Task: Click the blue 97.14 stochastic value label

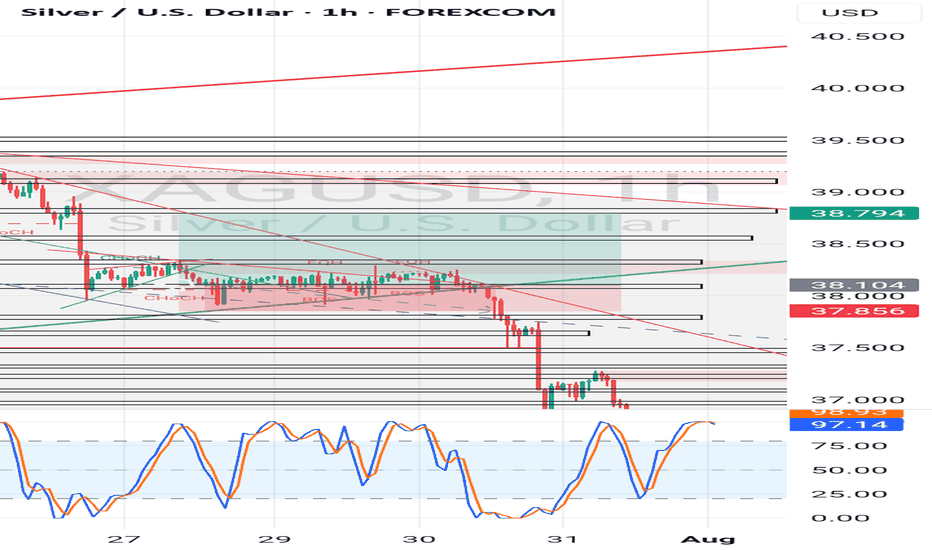Action: (x=846, y=425)
